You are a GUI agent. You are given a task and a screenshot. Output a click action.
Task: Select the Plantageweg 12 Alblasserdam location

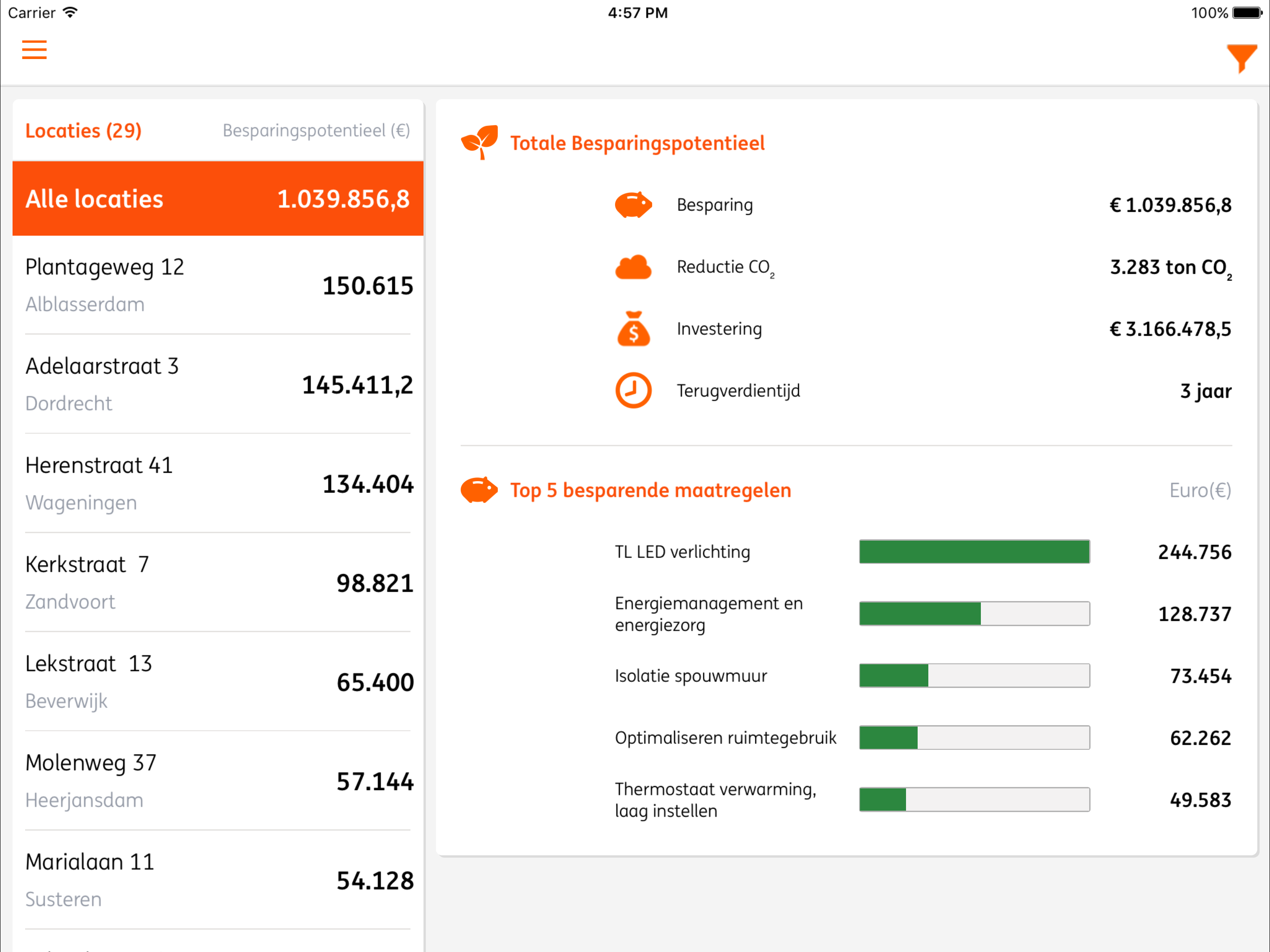tap(218, 285)
